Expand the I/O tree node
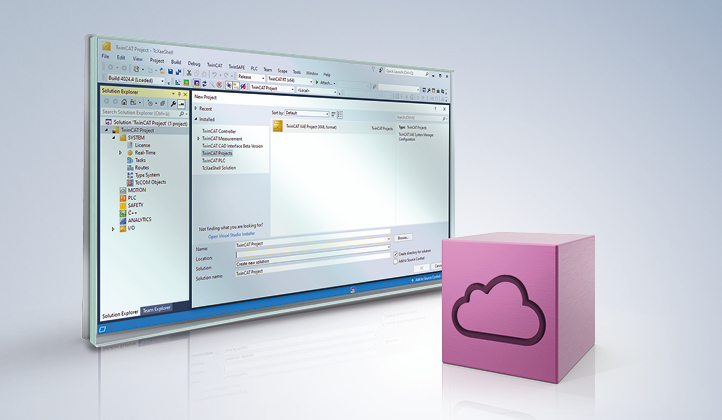The height and width of the screenshot is (420, 722). pyautogui.click(x=113, y=228)
